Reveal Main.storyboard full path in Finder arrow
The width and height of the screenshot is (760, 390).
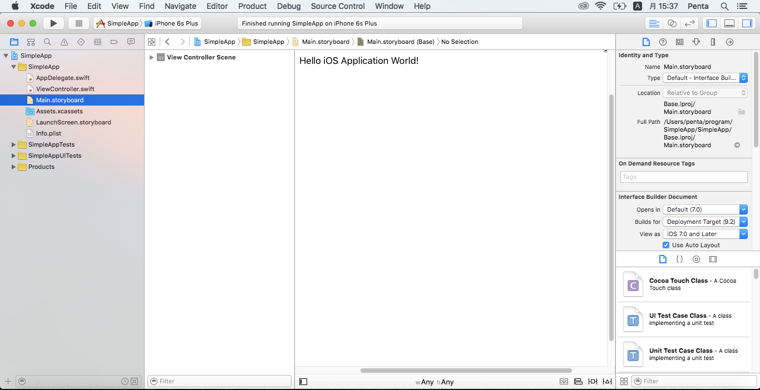coord(737,145)
